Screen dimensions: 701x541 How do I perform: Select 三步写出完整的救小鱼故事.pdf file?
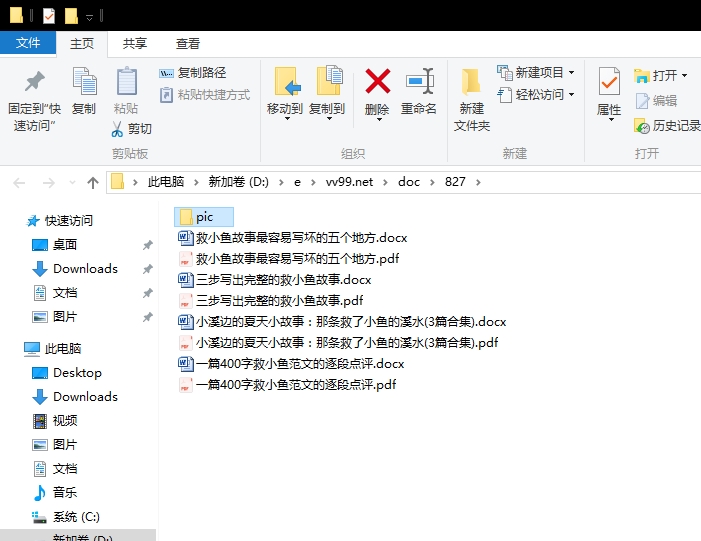coord(271,301)
